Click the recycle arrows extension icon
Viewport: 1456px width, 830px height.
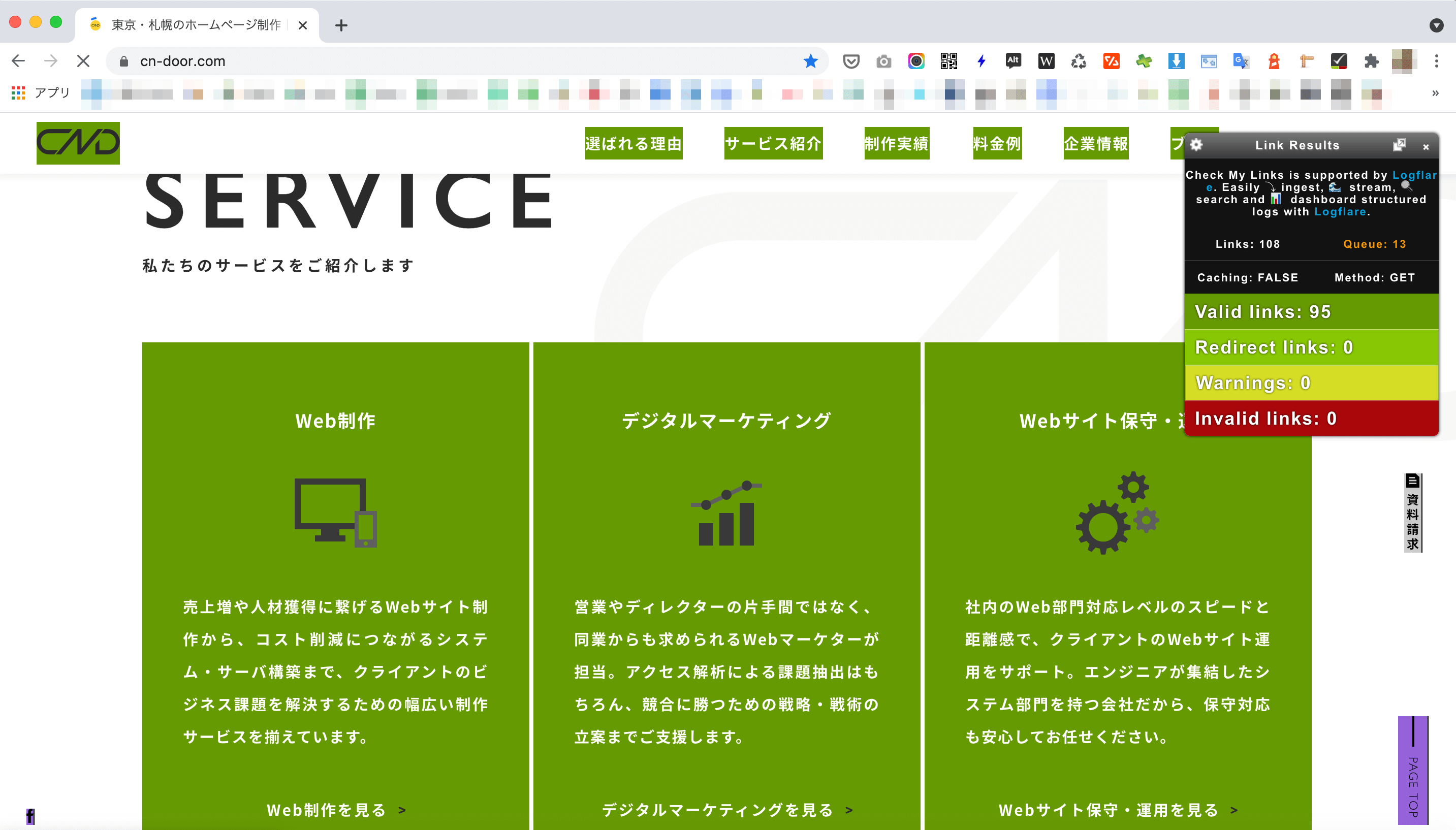(1079, 61)
